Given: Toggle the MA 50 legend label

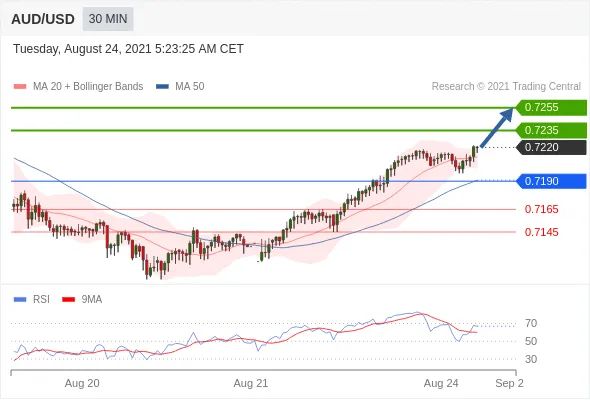Looking at the screenshot, I should (x=190, y=87).
